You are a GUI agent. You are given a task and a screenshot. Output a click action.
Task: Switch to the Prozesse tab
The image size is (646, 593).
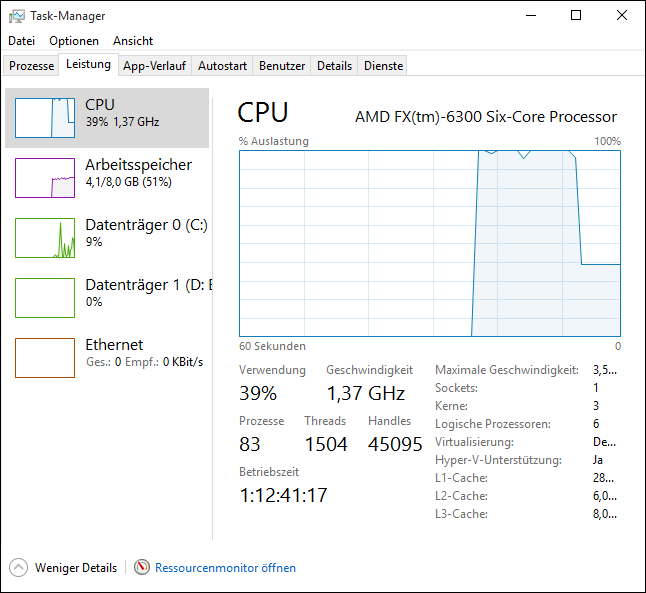click(31, 66)
